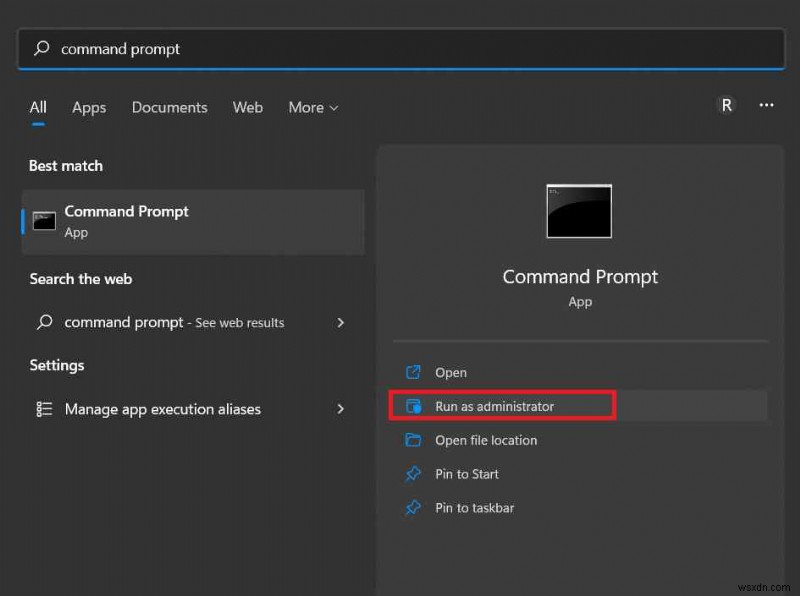Screen dimensions: 800x596
Task: Select the Pin to Start pushpin icon
Action: click(x=413, y=474)
